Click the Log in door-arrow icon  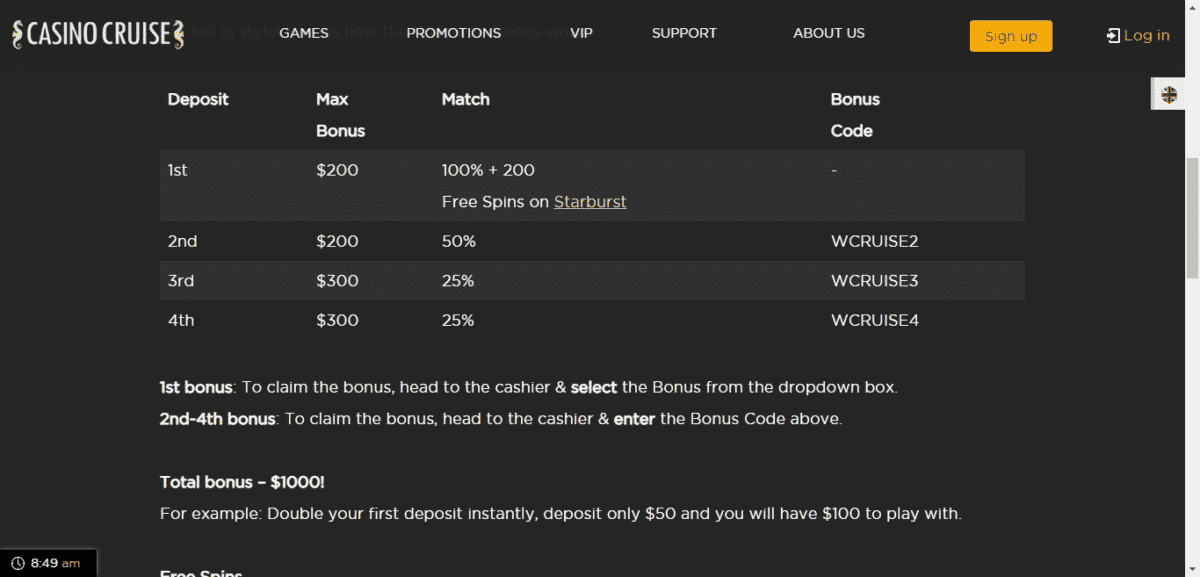coord(1113,36)
